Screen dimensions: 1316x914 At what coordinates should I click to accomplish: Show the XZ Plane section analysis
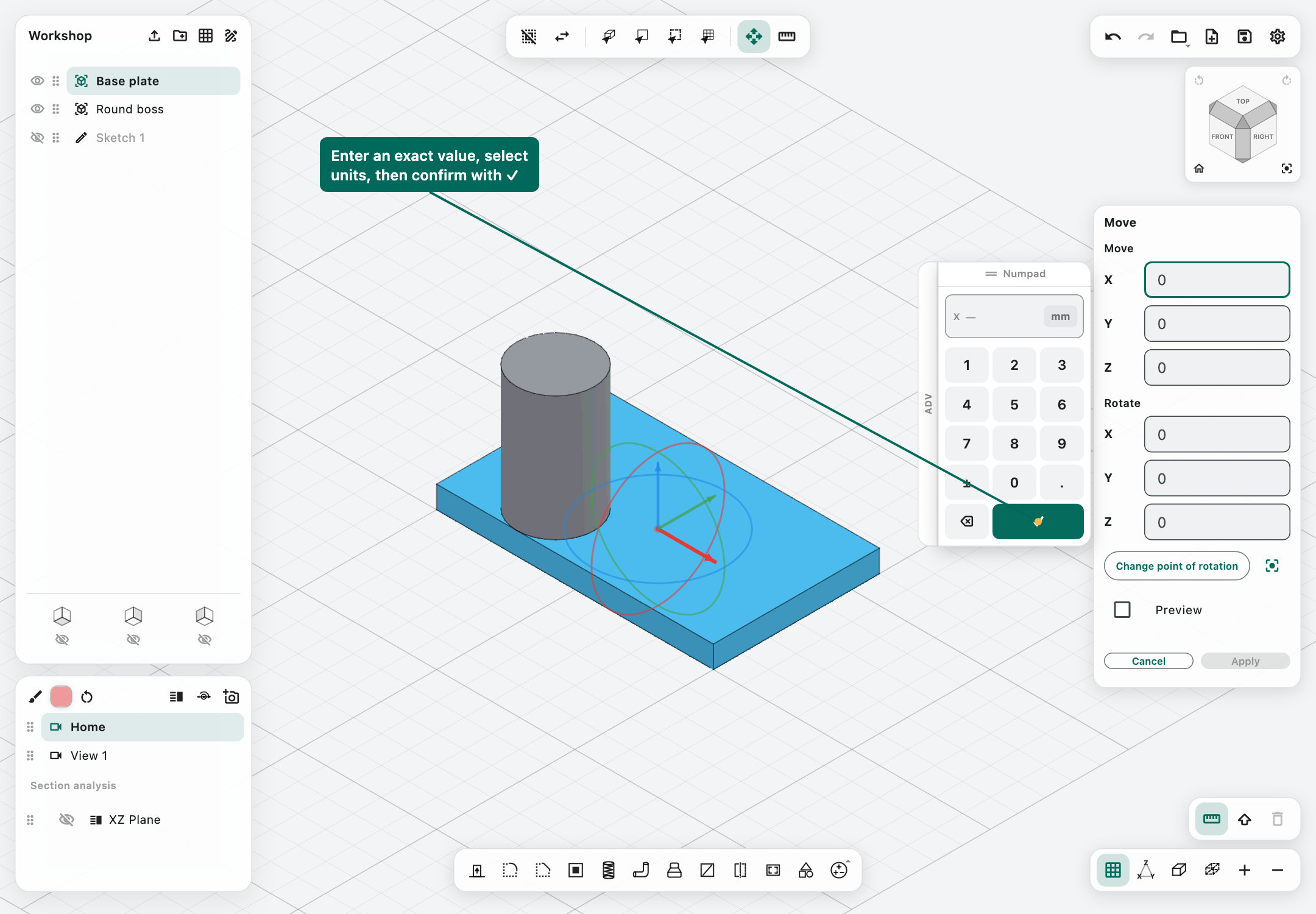[x=66, y=820]
